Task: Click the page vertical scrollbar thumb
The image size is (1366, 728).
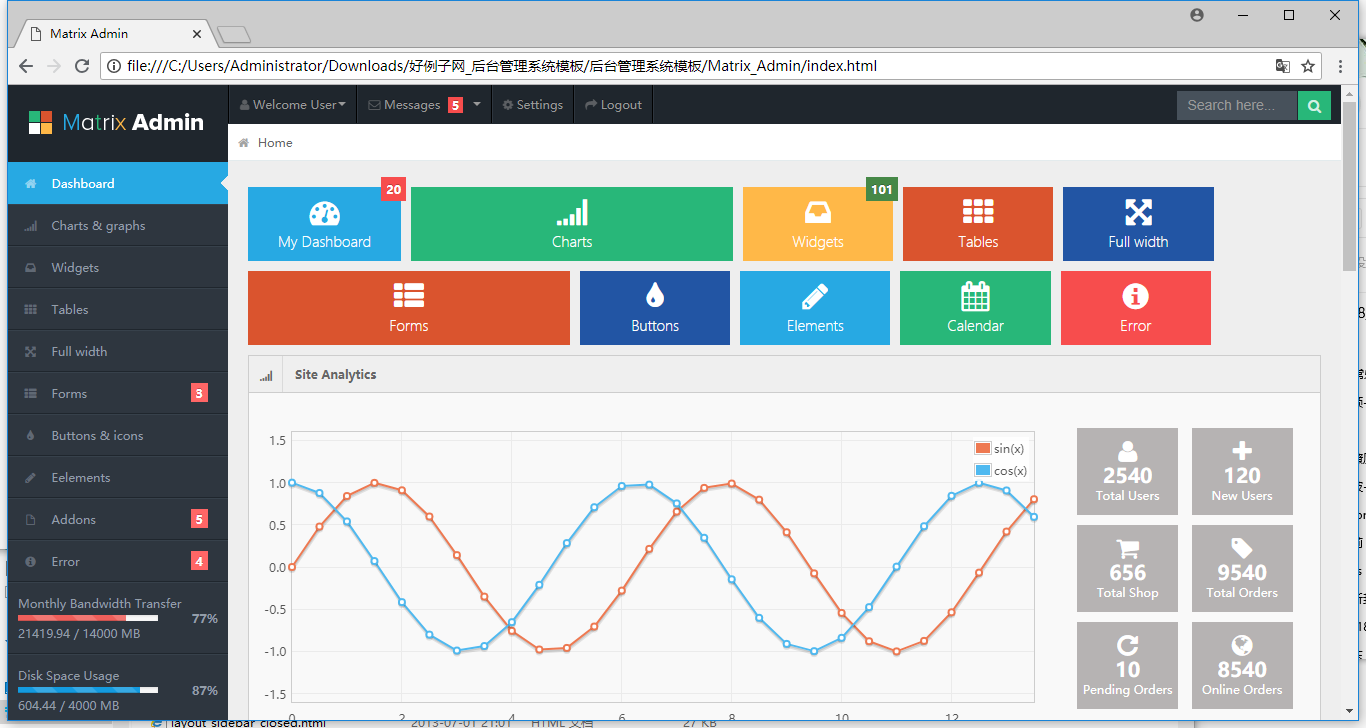Action: click(x=1349, y=185)
